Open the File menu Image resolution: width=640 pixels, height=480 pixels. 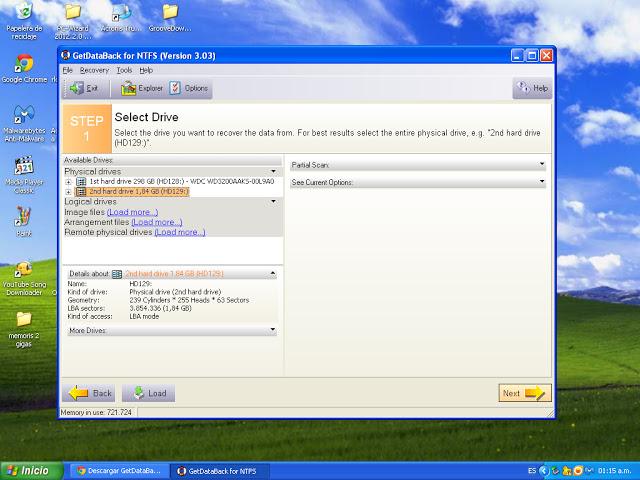click(x=67, y=71)
